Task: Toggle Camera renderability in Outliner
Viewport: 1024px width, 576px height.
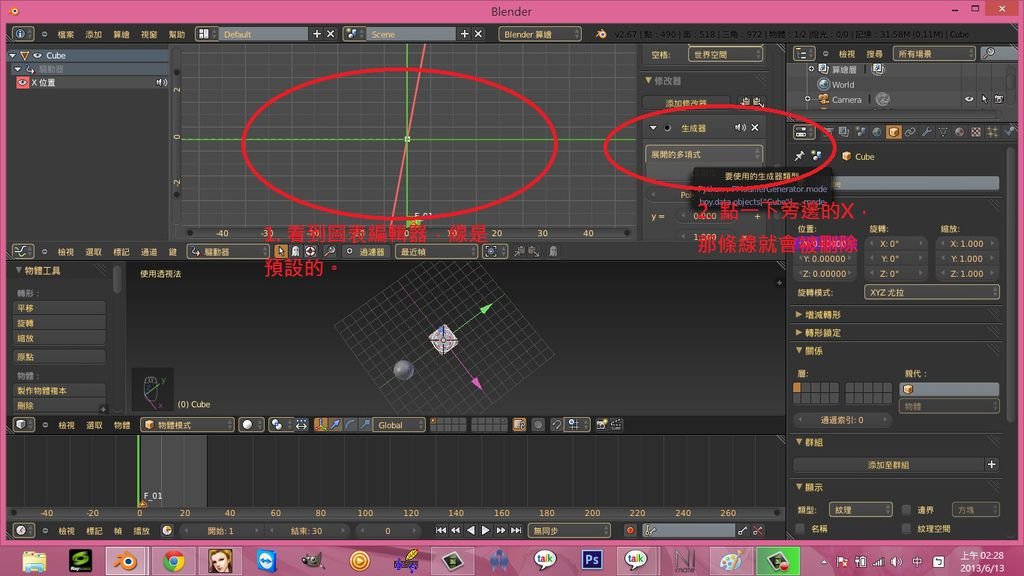Action: [x=999, y=99]
